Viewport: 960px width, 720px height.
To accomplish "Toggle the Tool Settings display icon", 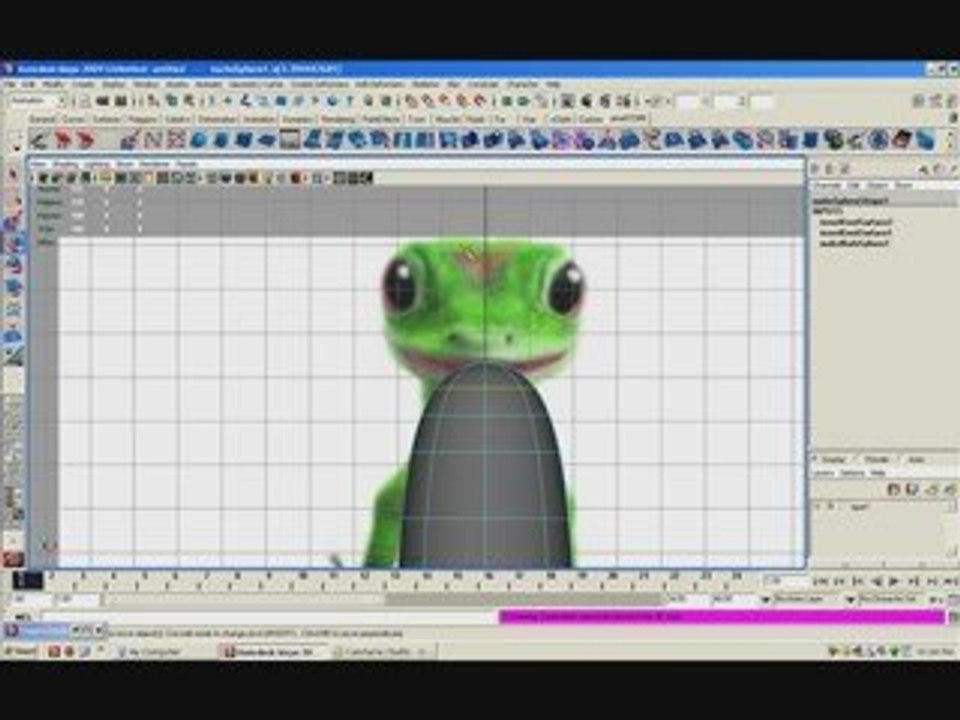I will click(x=935, y=101).
